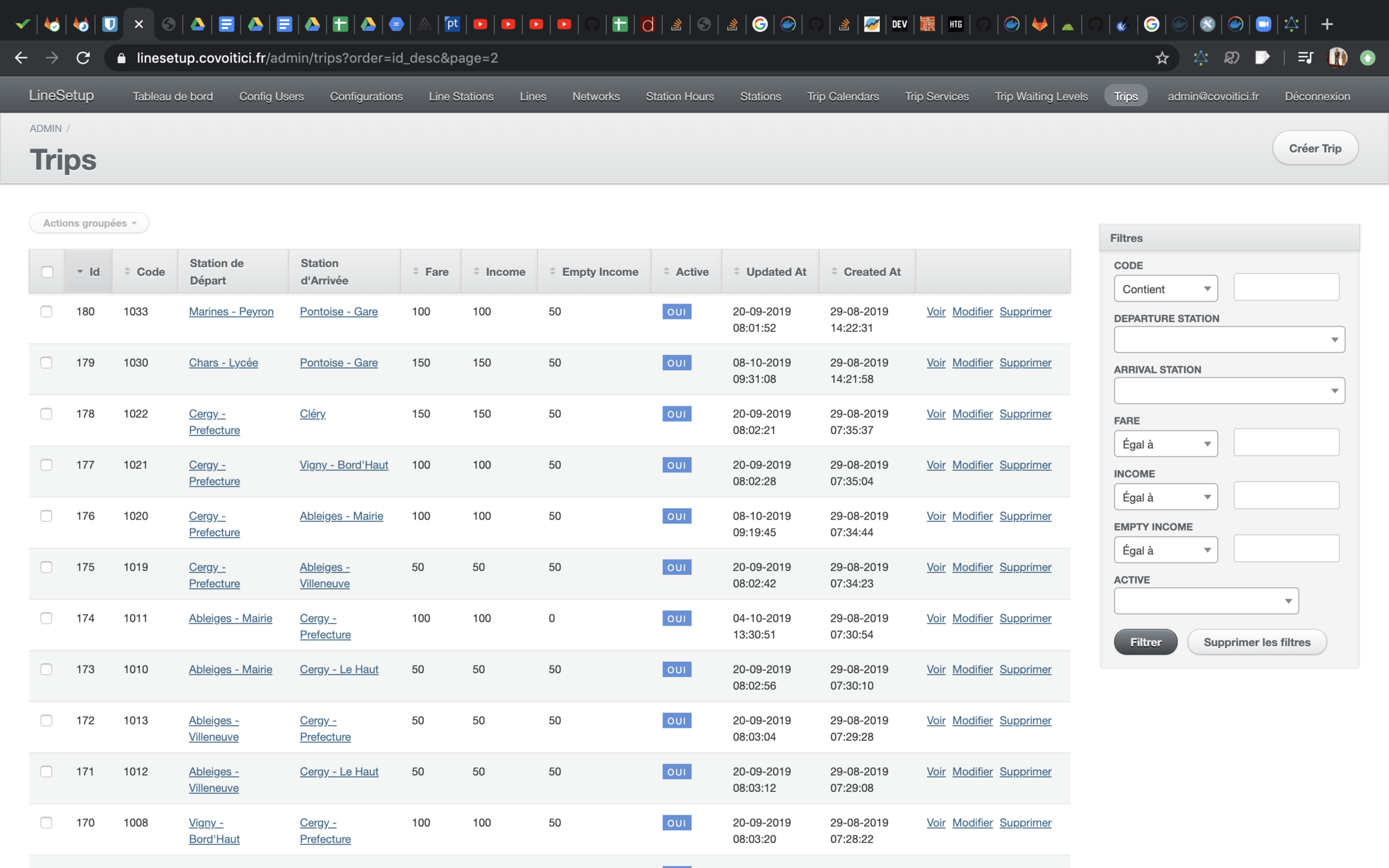Toggle the select-all checkbox in table header
Screen dimensions: 1389x868
tap(47, 271)
